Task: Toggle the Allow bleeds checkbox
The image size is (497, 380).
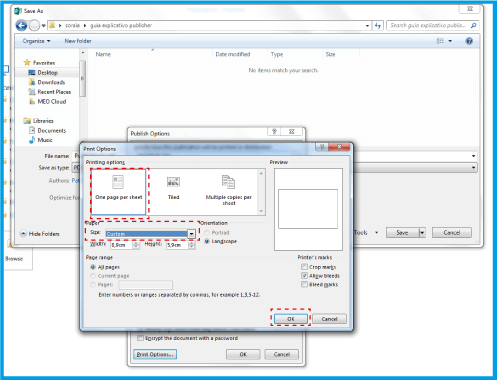Action: pyautogui.click(x=304, y=276)
